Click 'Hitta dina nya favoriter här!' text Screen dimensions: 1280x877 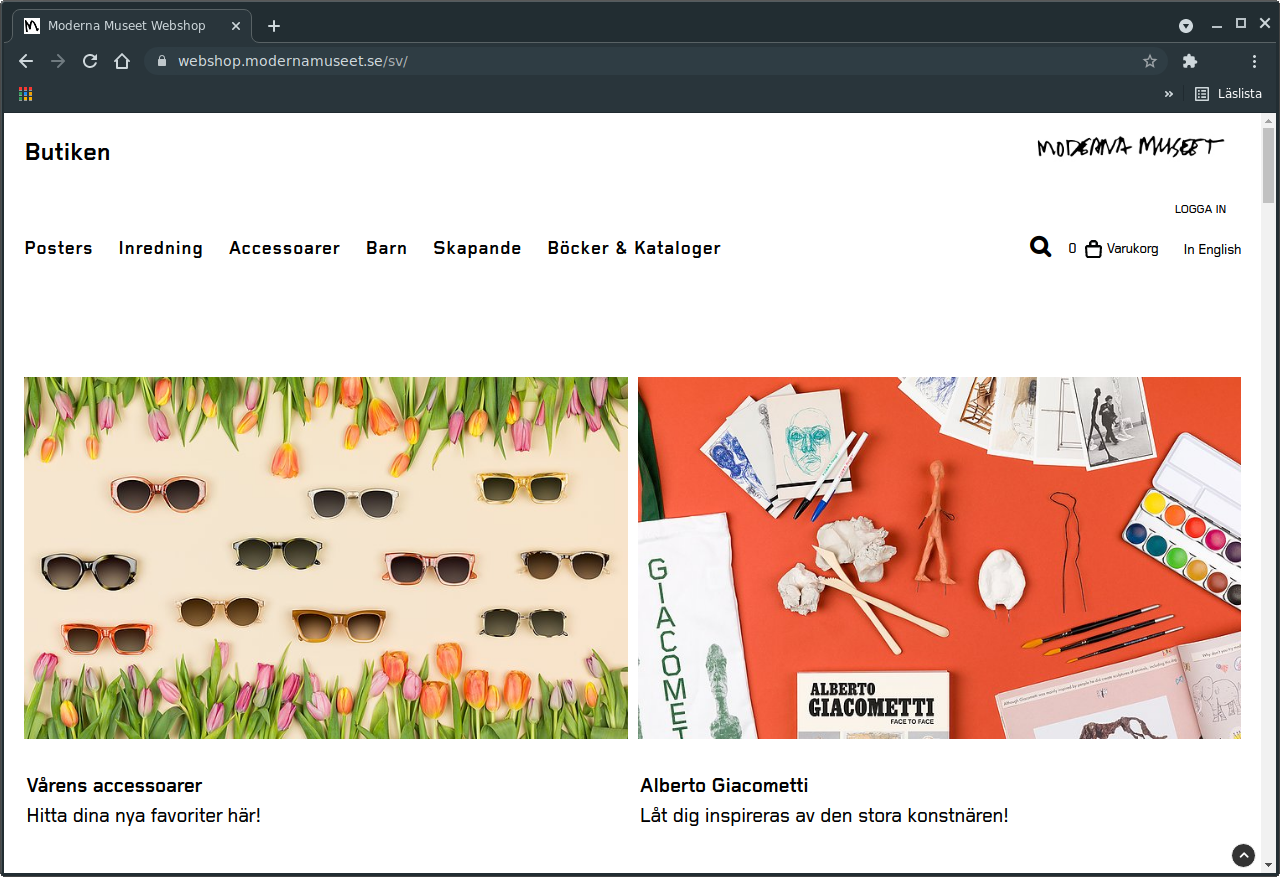(x=144, y=815)
